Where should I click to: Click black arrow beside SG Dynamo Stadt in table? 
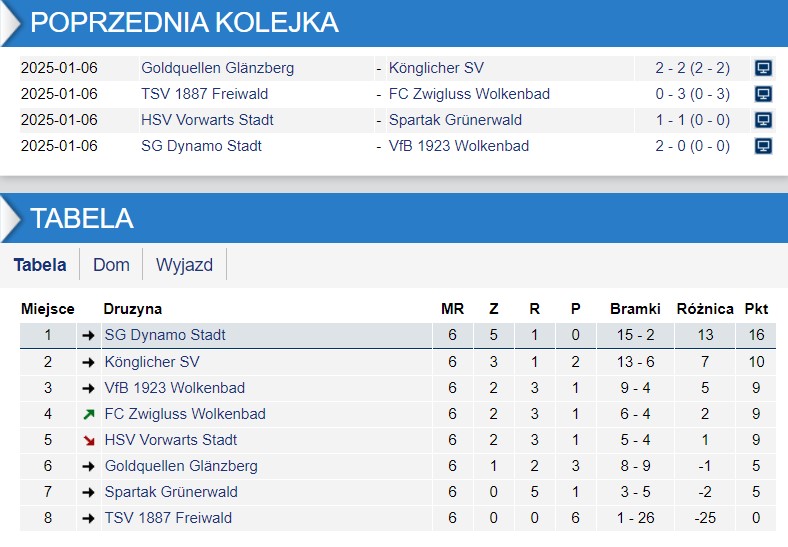pyautogui.click(x=89, y=336)
